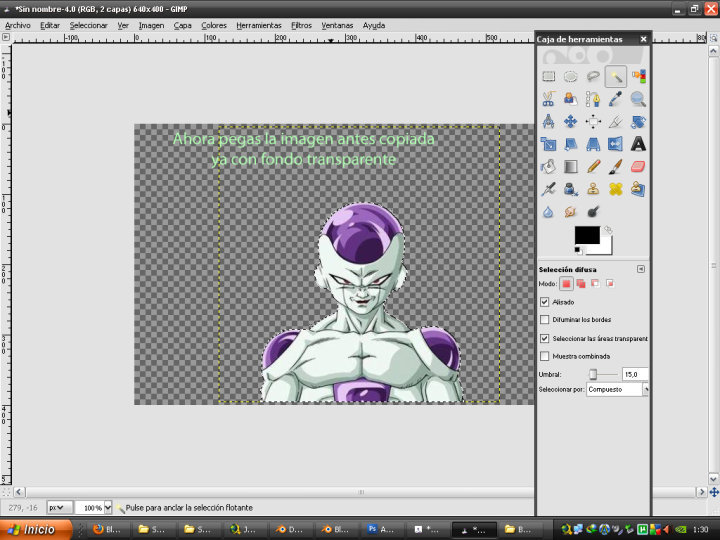Select the Eraser tool

pos(638,167)
